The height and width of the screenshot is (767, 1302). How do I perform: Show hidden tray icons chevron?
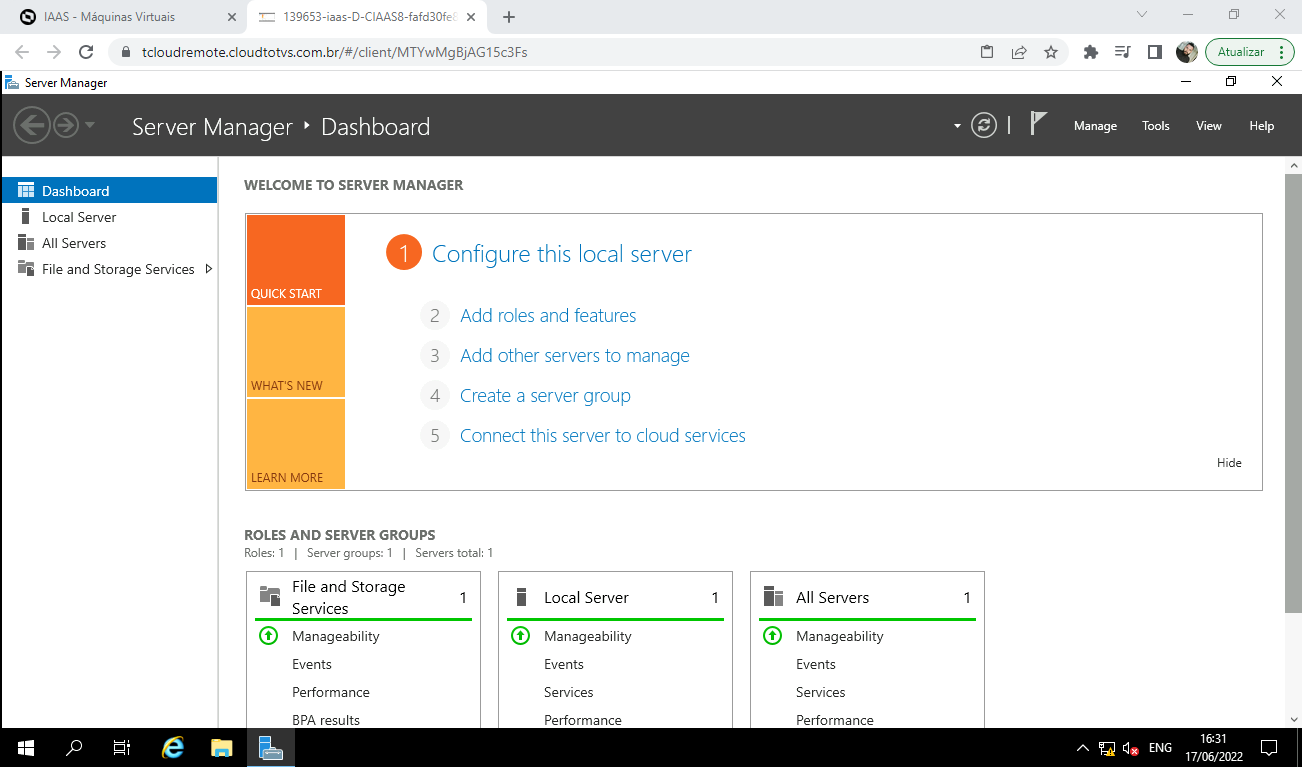pos(1082,748)
